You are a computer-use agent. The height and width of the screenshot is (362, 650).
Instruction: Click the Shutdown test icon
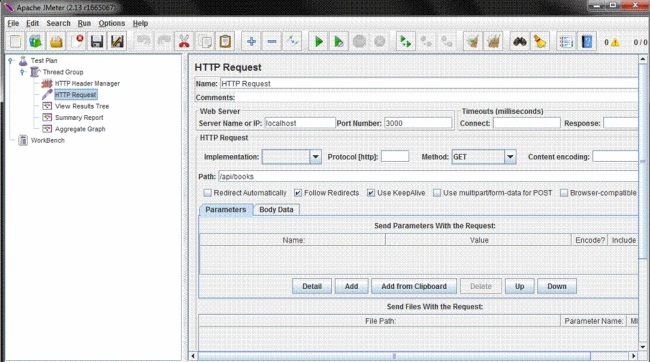(x=380, y=41)
